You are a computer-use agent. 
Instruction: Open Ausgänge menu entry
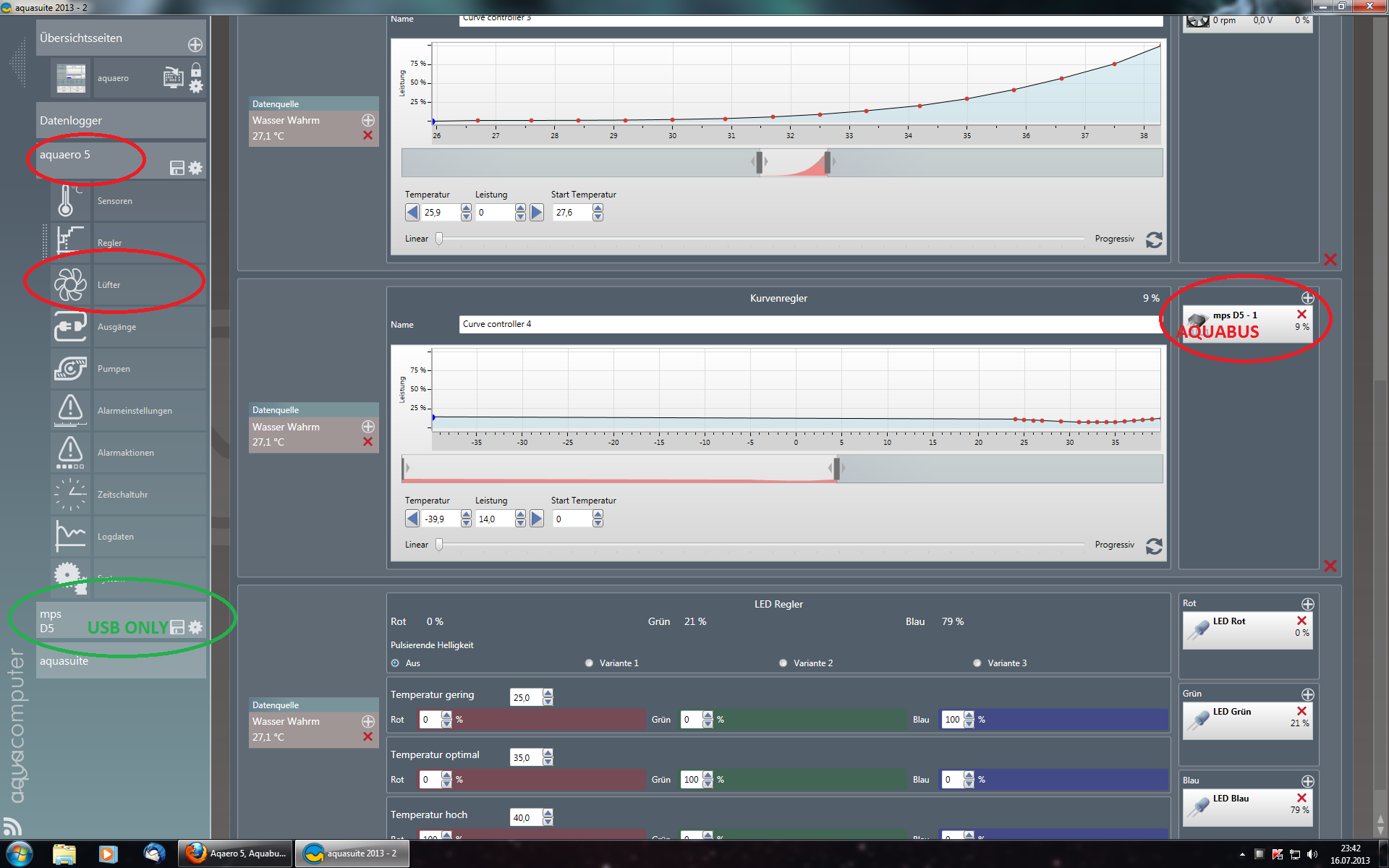(x=116, y=327)
